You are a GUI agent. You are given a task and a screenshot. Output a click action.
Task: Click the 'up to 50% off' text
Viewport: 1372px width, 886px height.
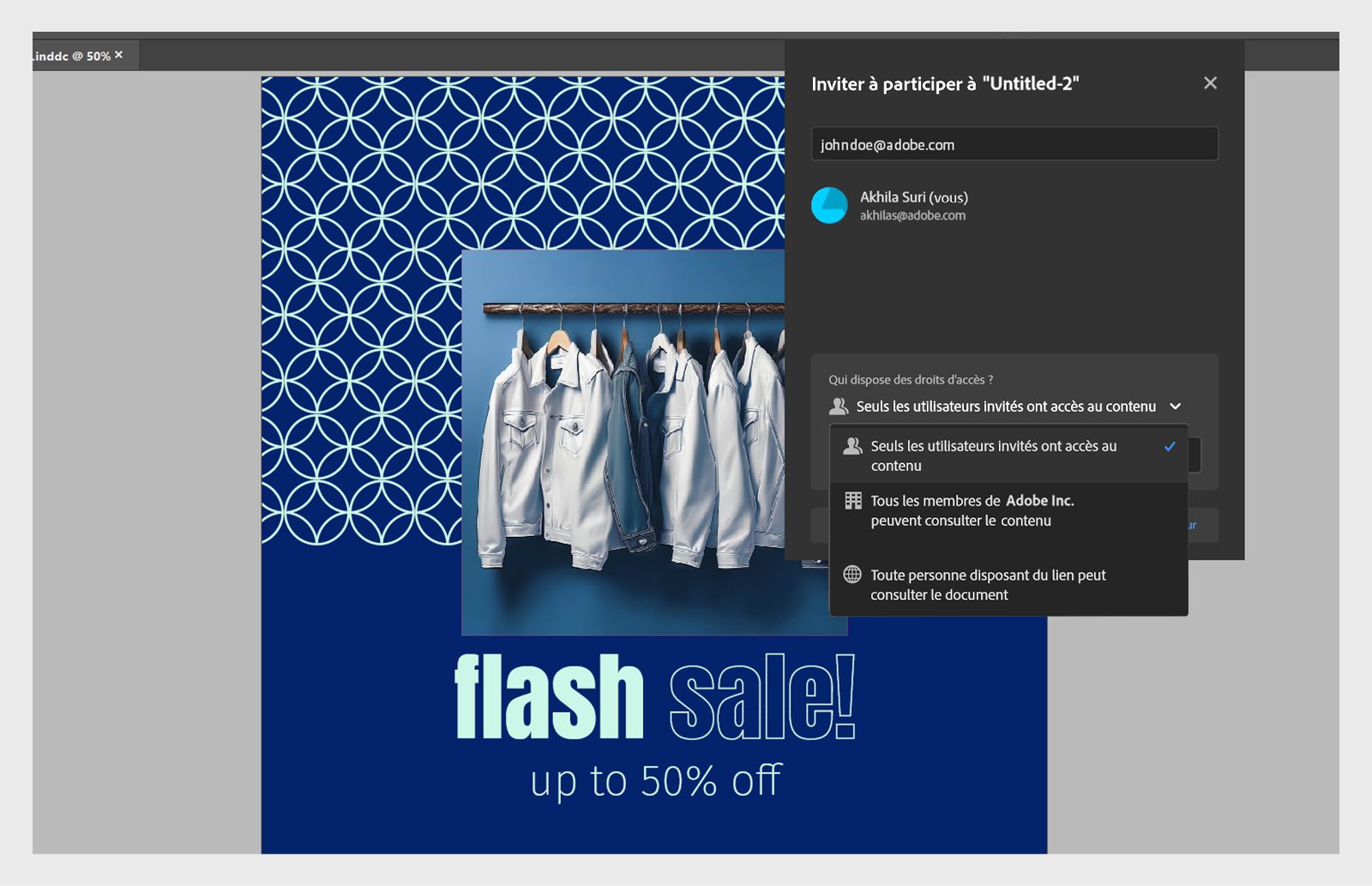[655, 781]
